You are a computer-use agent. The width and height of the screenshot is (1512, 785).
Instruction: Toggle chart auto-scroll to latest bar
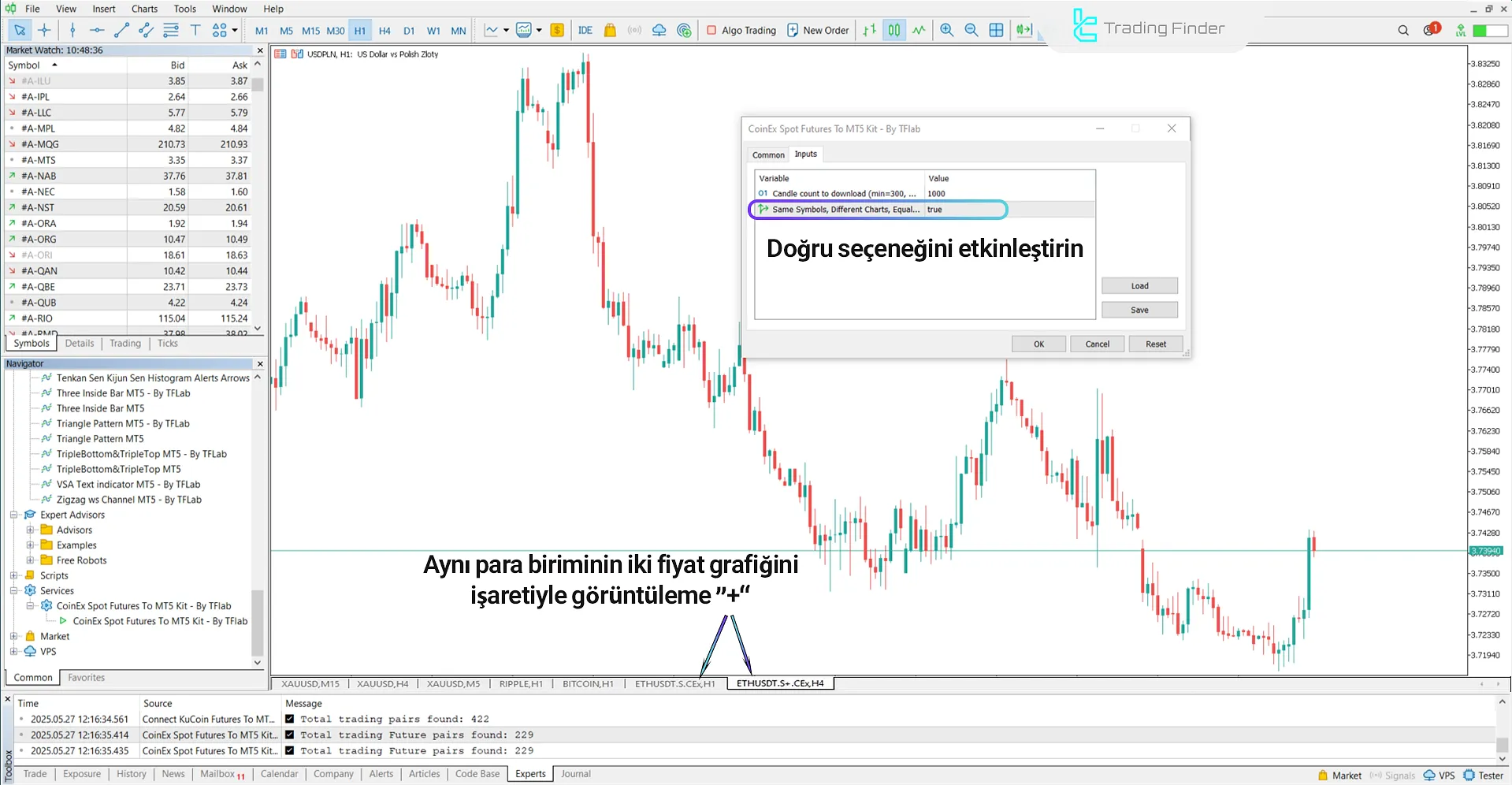pos(1023,30)
